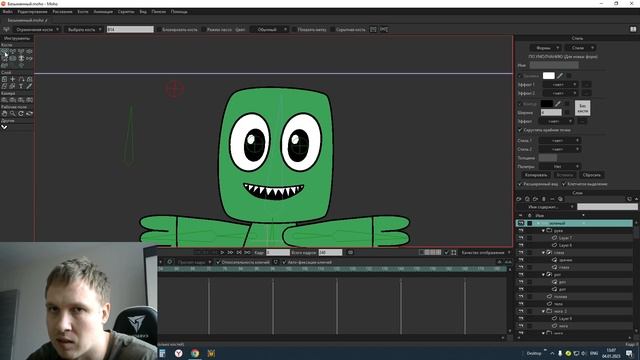
Task: Toggle Относительность ключей checkbox in timeline
Action: click(218, 262)
